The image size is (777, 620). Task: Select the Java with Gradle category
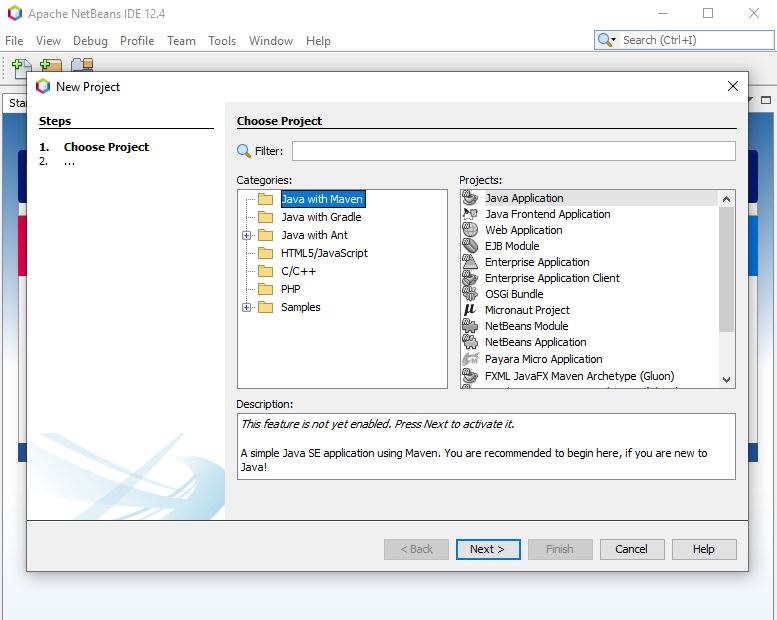(321, 217)
